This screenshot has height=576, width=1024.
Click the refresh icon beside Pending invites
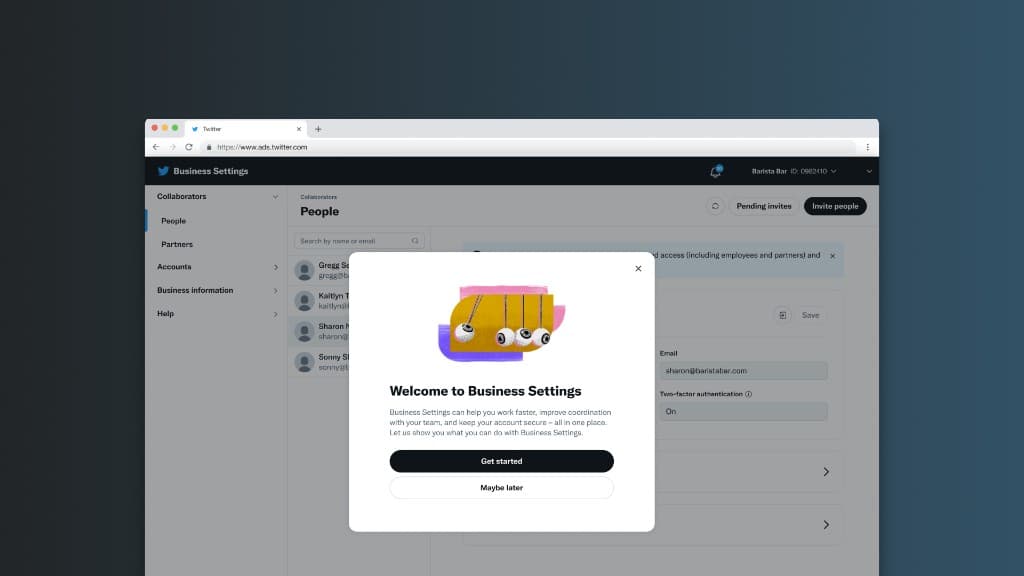715,206
